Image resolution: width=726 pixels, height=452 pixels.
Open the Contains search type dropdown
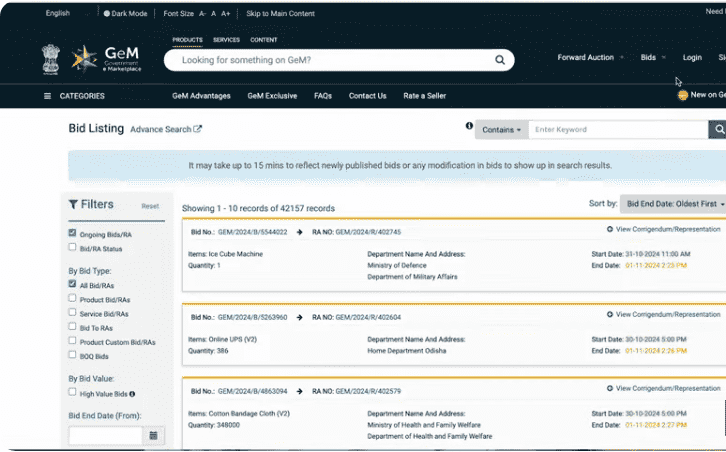pyautogui.click(x=500, y=130)
